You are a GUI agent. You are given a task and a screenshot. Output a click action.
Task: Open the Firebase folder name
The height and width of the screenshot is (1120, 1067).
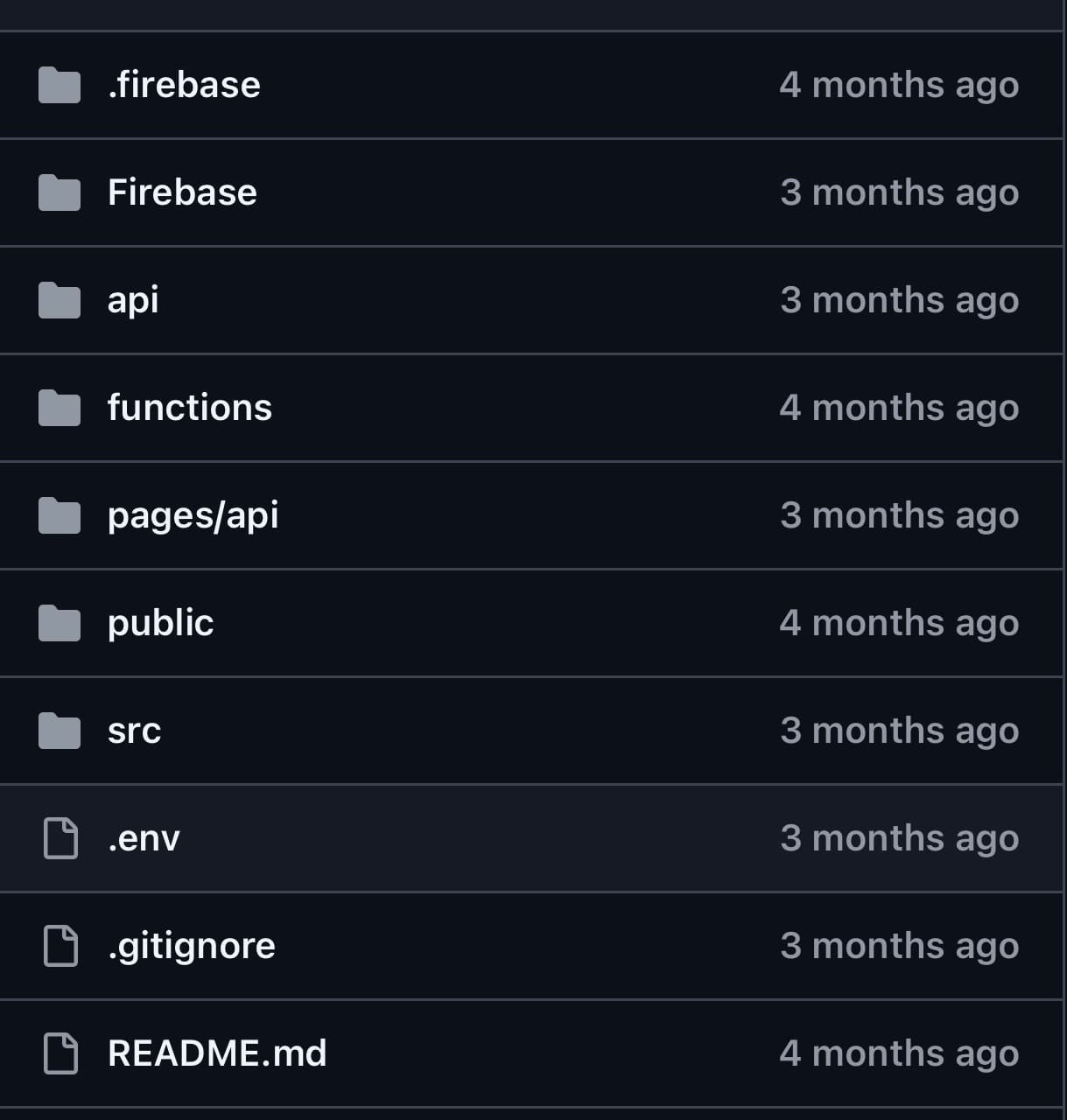182,192
